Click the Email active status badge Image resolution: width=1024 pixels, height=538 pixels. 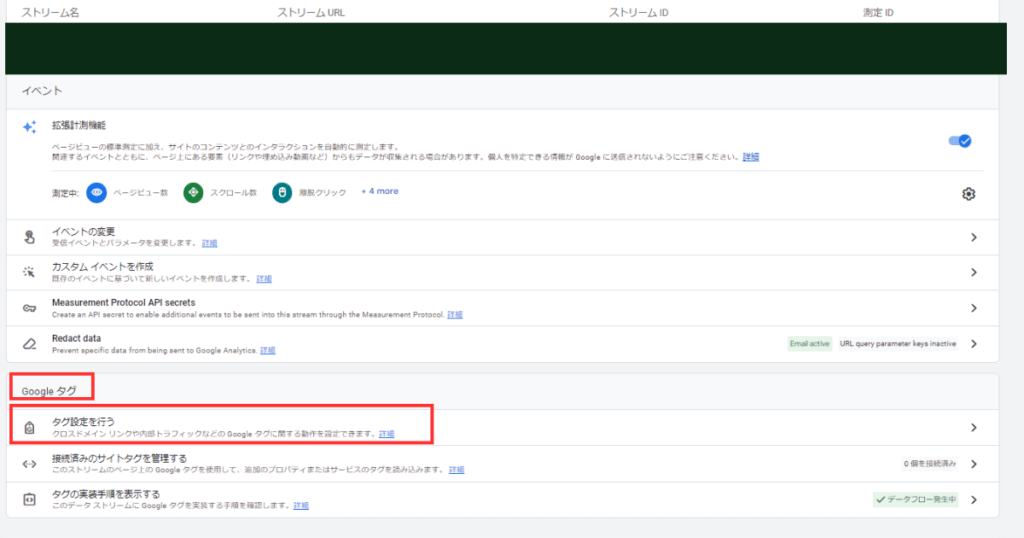tap(810, 343)
